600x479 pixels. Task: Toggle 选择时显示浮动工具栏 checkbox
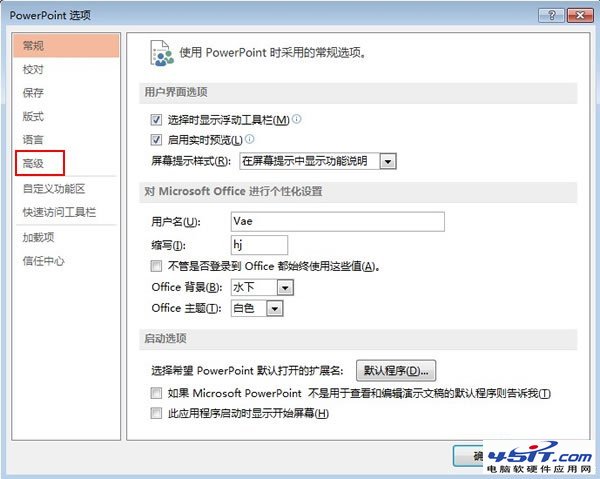pyautogui.click(x=156, y=120)
